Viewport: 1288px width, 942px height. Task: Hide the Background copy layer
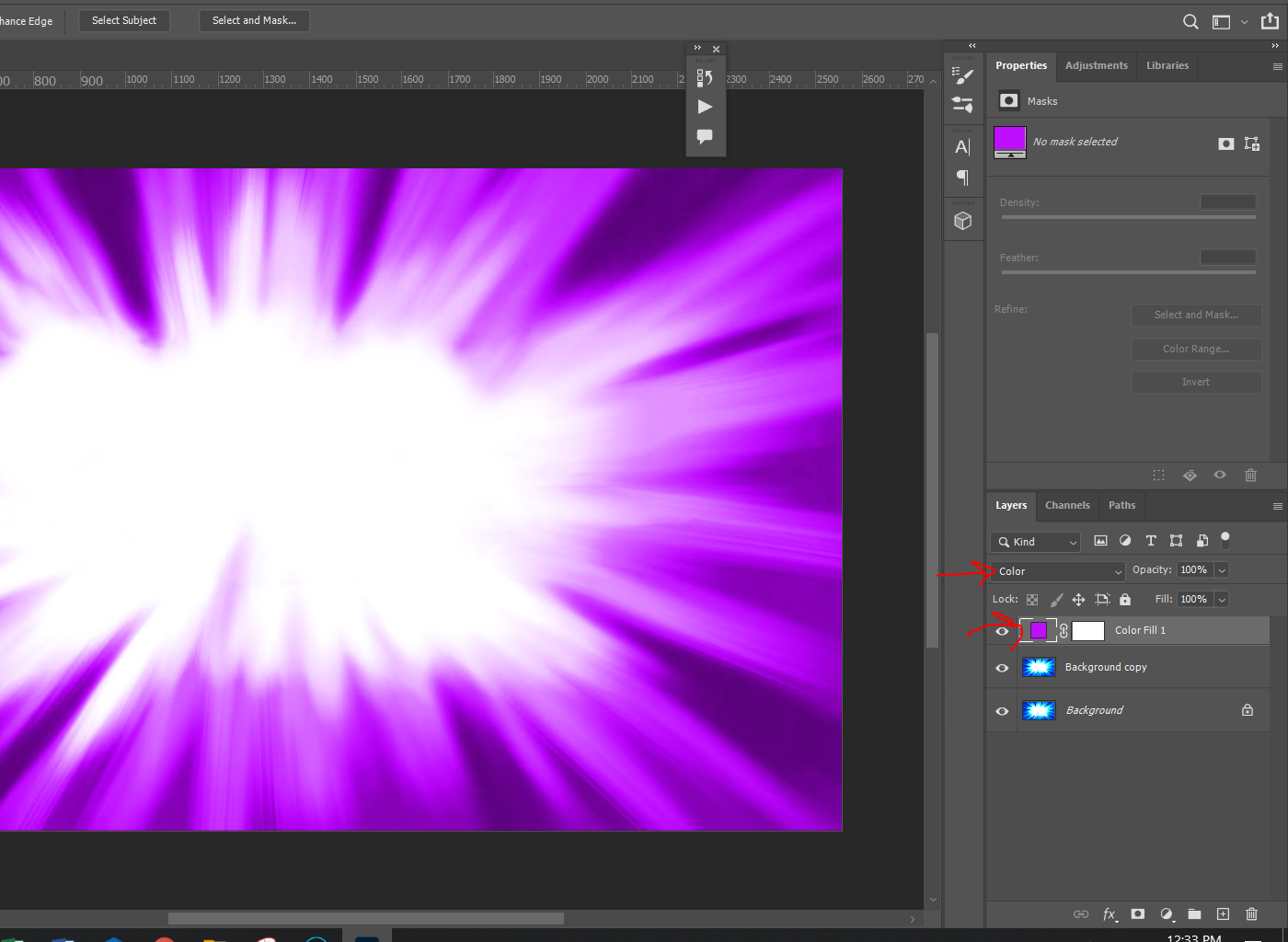pyautogui.click(x=1001, y=668)
